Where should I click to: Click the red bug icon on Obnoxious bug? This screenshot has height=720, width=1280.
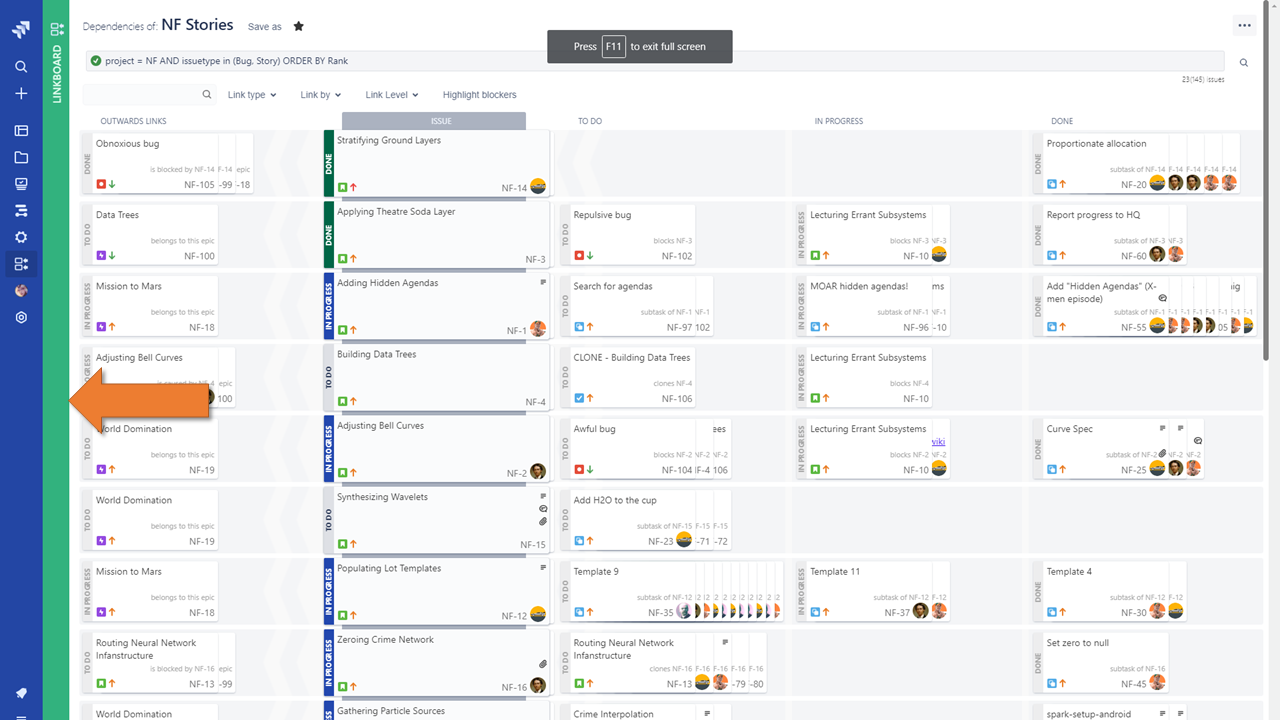click(x=101, y=184)
